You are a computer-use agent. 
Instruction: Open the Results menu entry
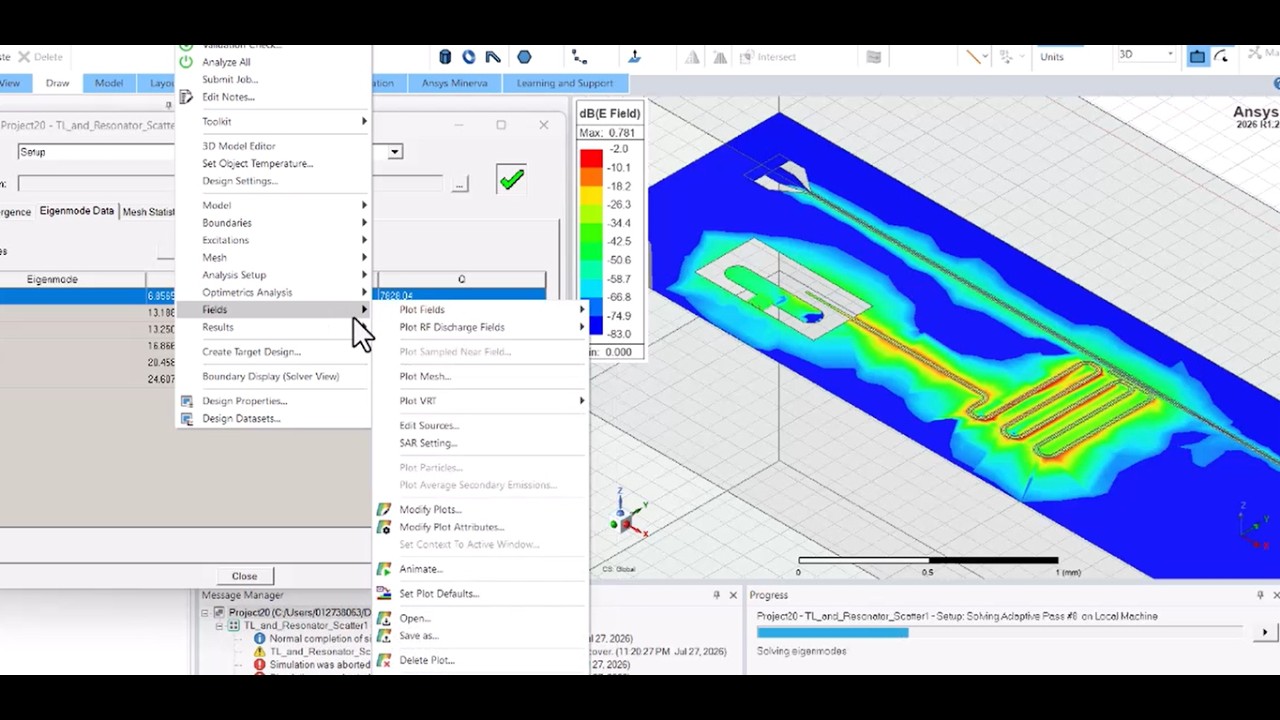[x=274, y=328]
